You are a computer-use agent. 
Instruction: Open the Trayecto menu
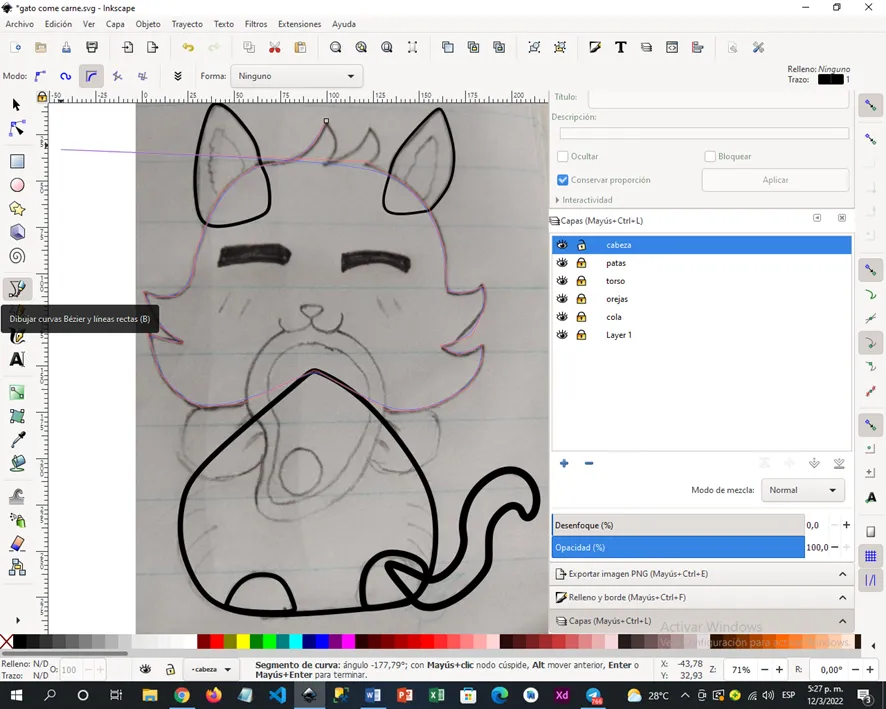point(187,24)
